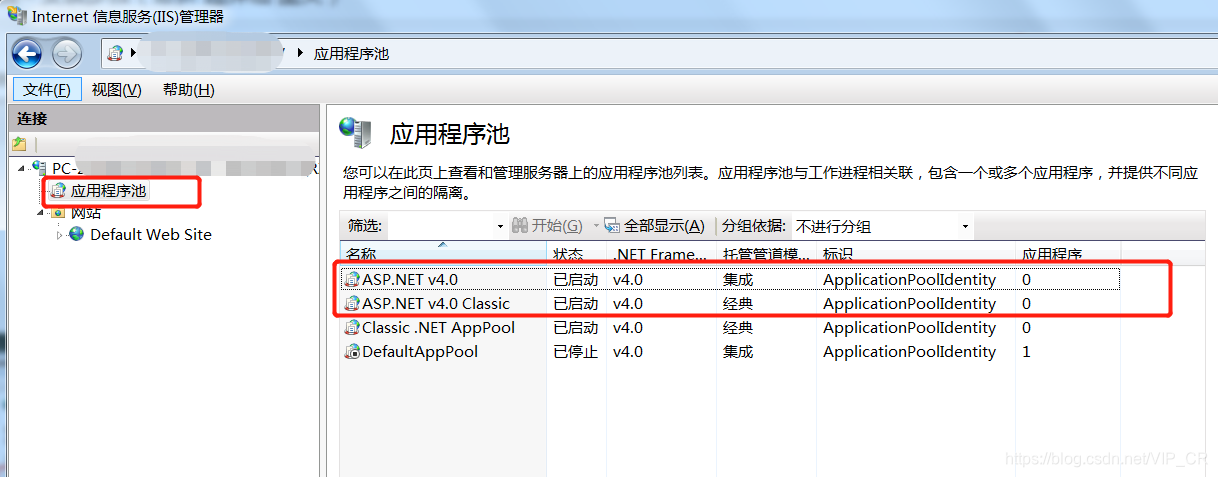Click the Default Web Site globe icon
The width and height of the screenshot is (1218, 477).
[x=77, y=234]
